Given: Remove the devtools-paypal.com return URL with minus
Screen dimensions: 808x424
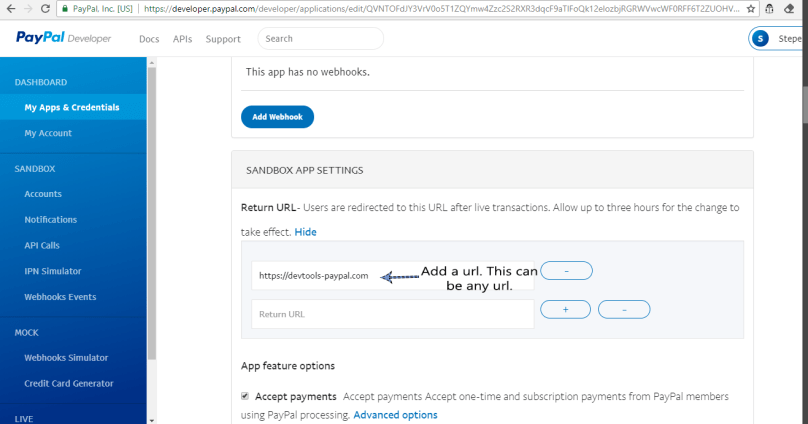Looking at the screenshot, I should 566,270.
